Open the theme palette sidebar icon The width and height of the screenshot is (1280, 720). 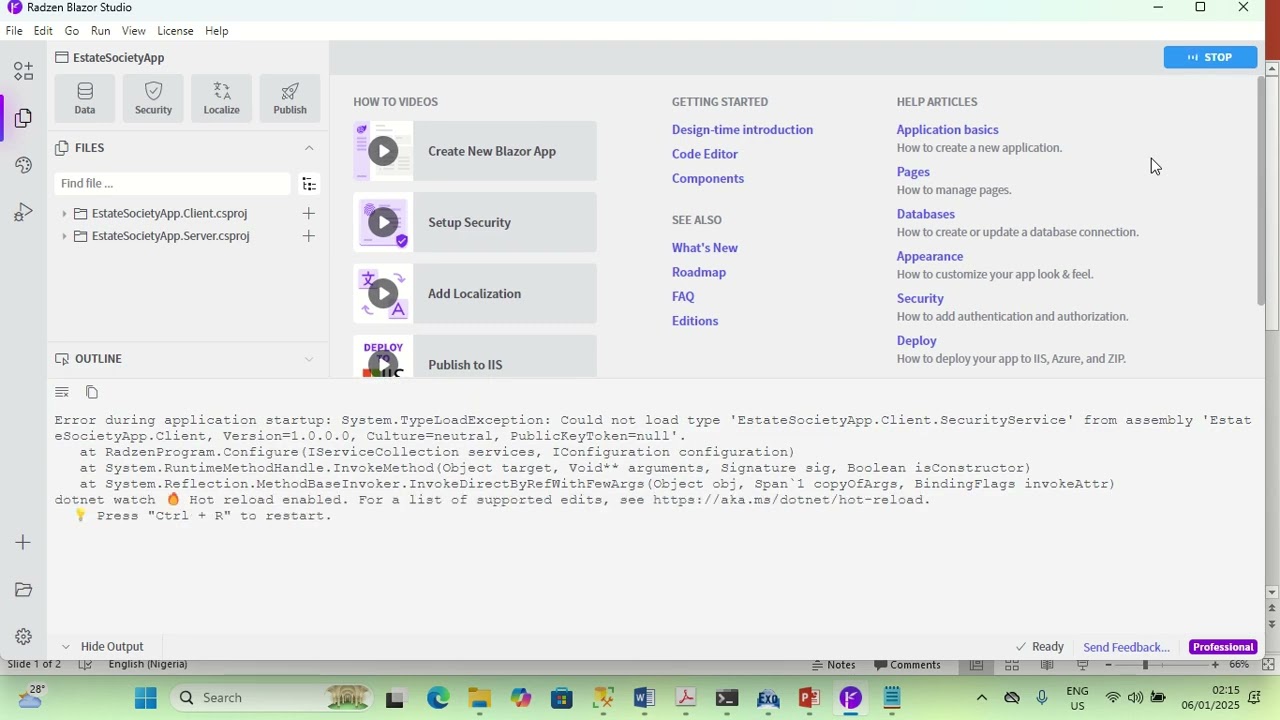coord(23,165)
